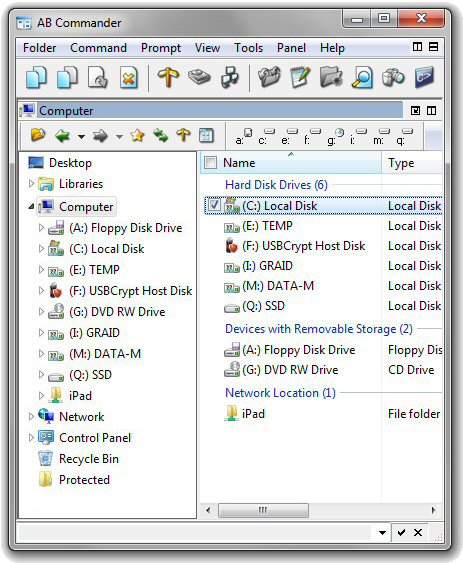Expand the Control Panel tree node
The width and height of the screenshot is (463, 563).
click(31, 437)
